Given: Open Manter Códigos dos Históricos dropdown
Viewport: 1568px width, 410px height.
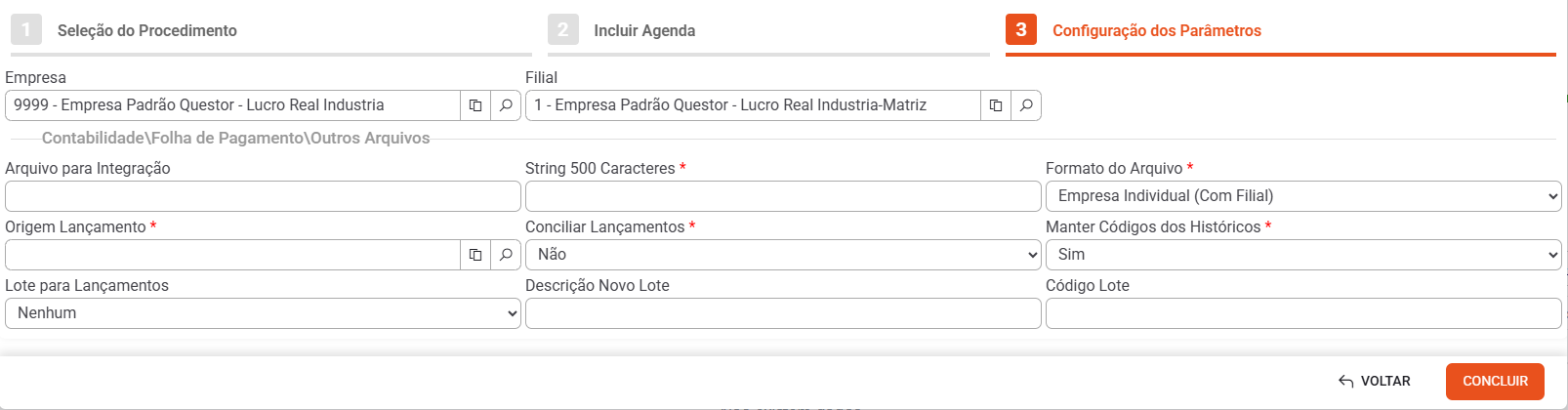Looking at the screenshot, I should pos(1303,255).
